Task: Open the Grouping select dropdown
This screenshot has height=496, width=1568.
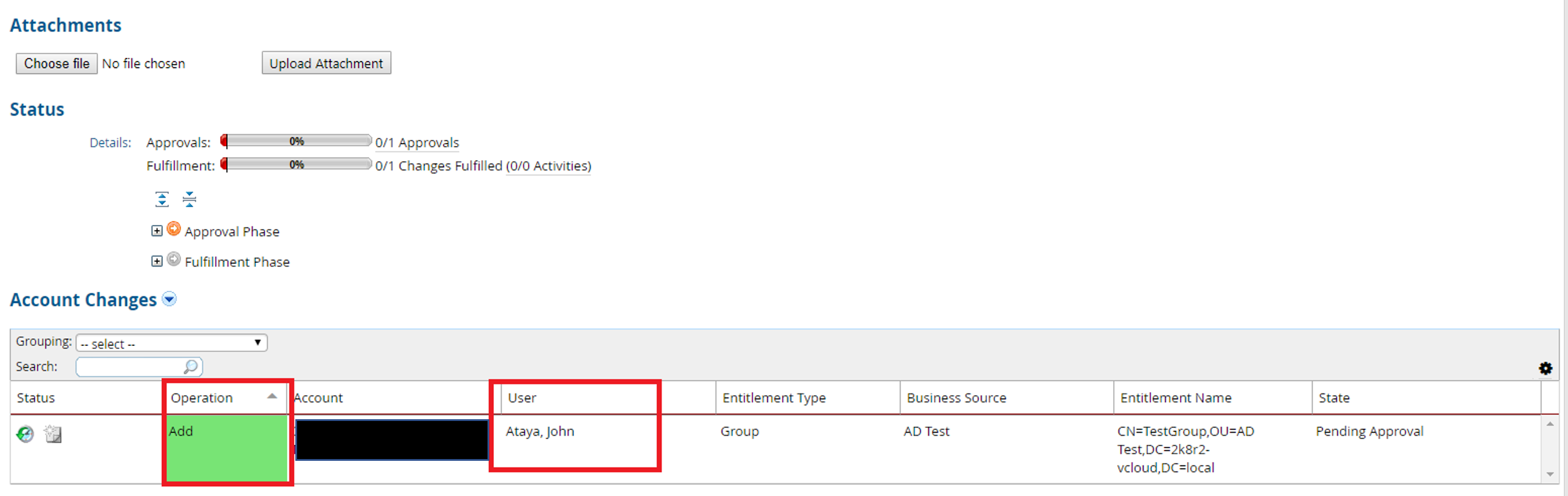Action: click(171, 343)
